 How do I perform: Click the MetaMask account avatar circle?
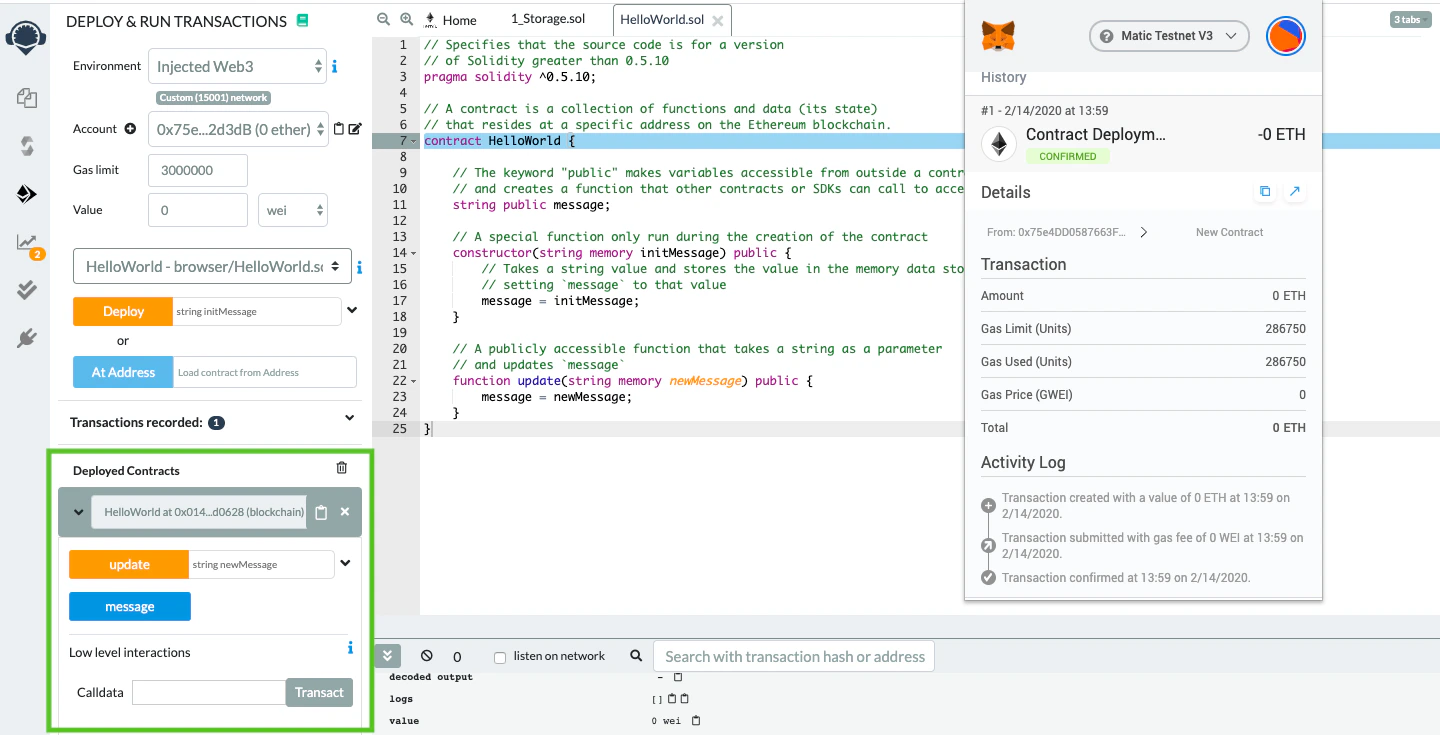(1285, 36)
